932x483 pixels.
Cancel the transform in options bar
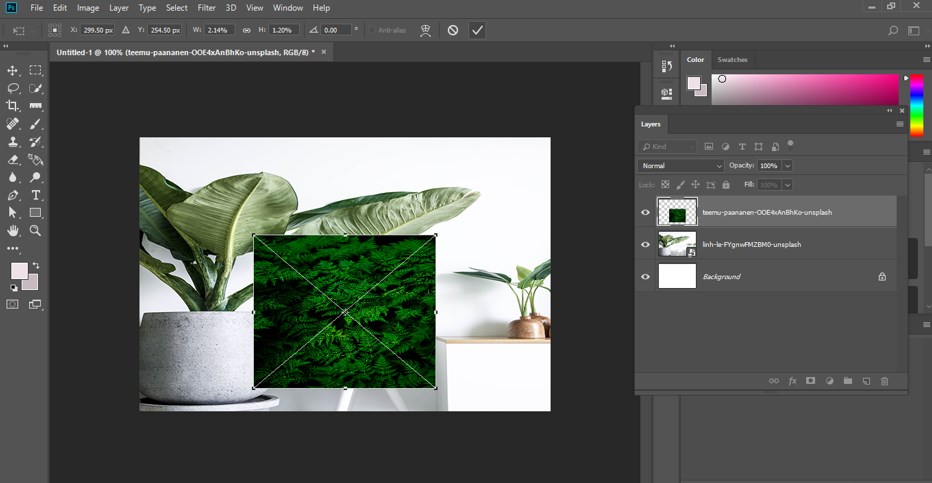(x=453, y=30)
